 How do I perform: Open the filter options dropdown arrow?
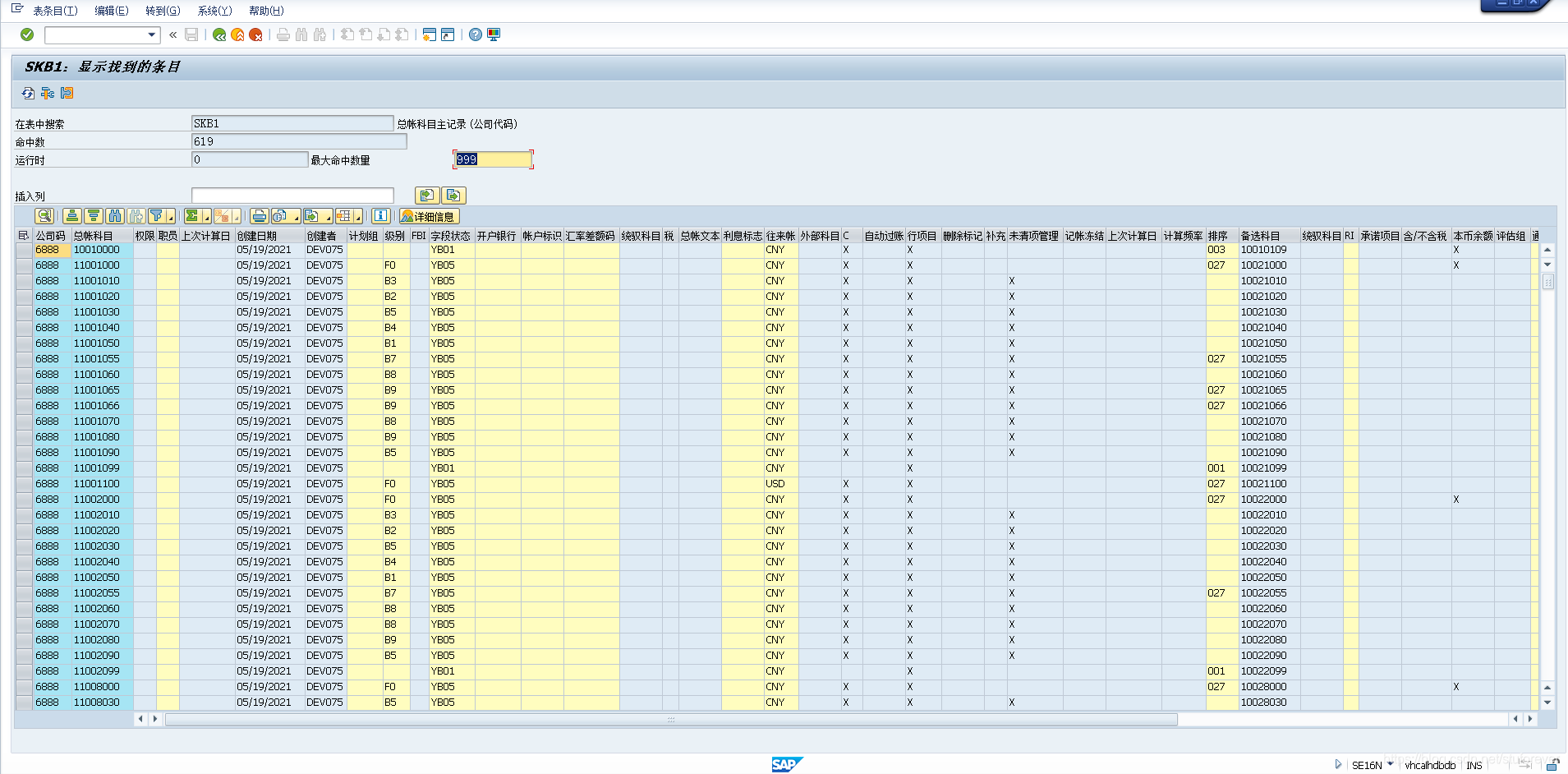(171, 216)
